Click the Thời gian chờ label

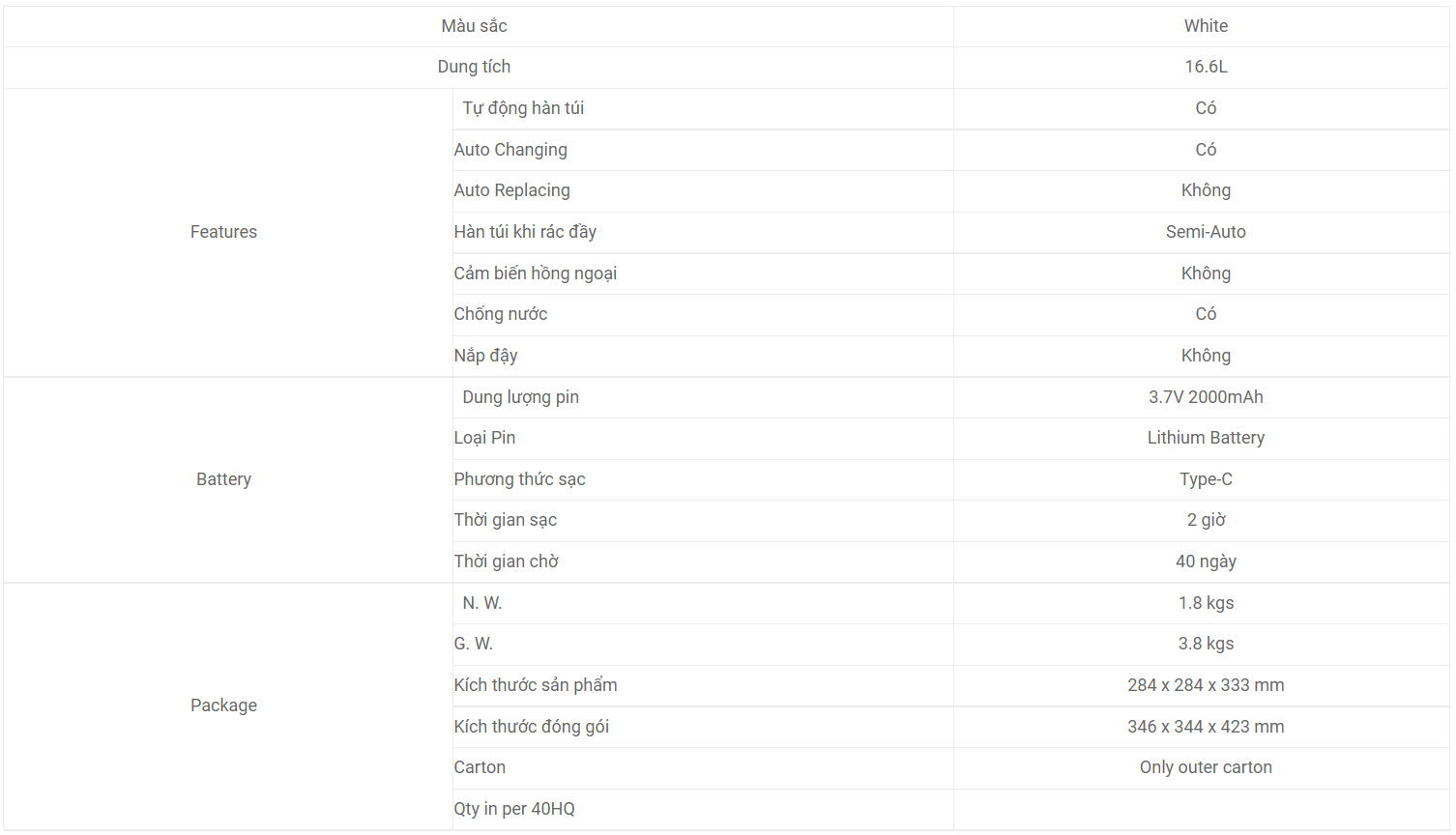coord(506,561)
